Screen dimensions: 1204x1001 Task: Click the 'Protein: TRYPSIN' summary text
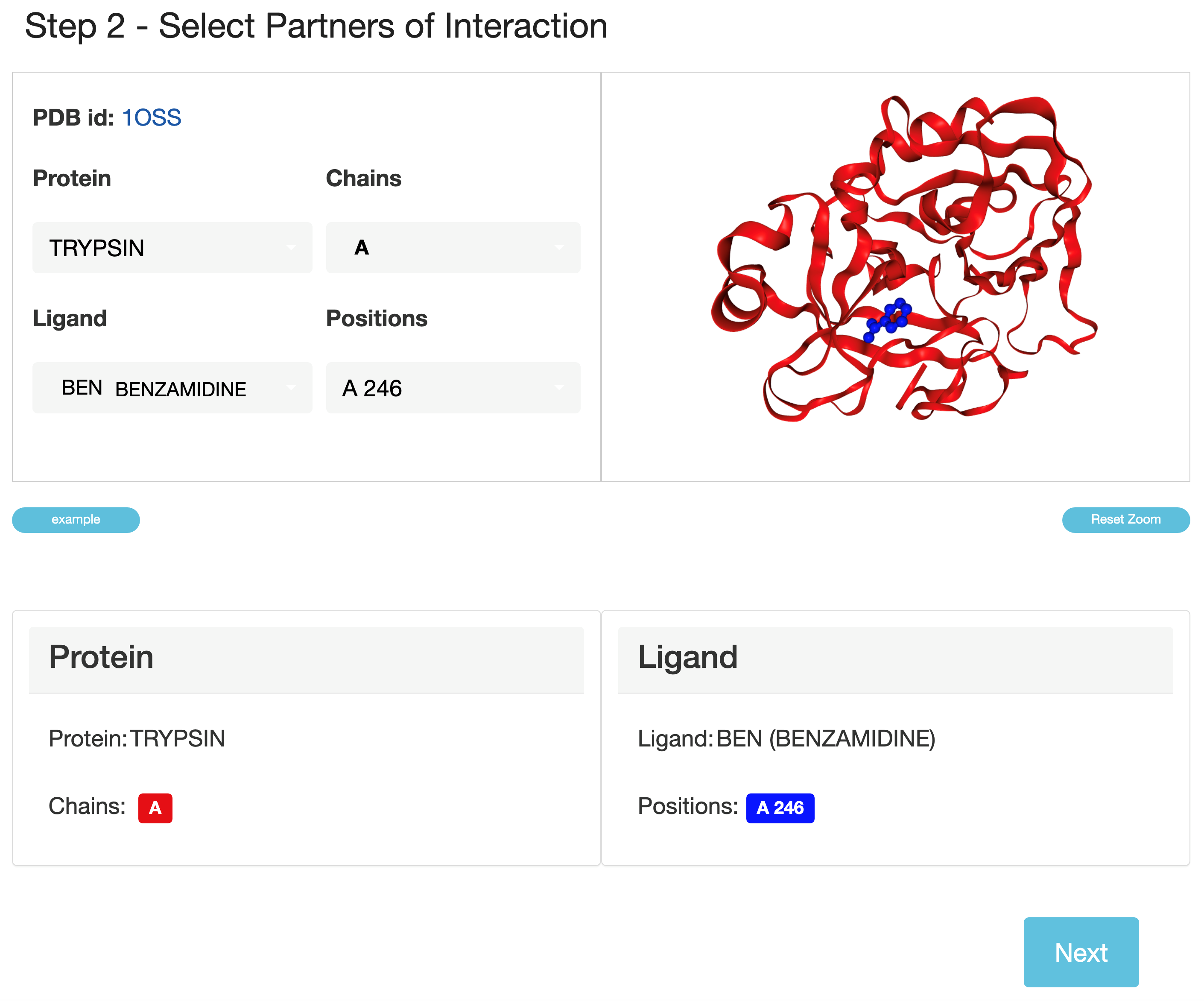[137, 738]
